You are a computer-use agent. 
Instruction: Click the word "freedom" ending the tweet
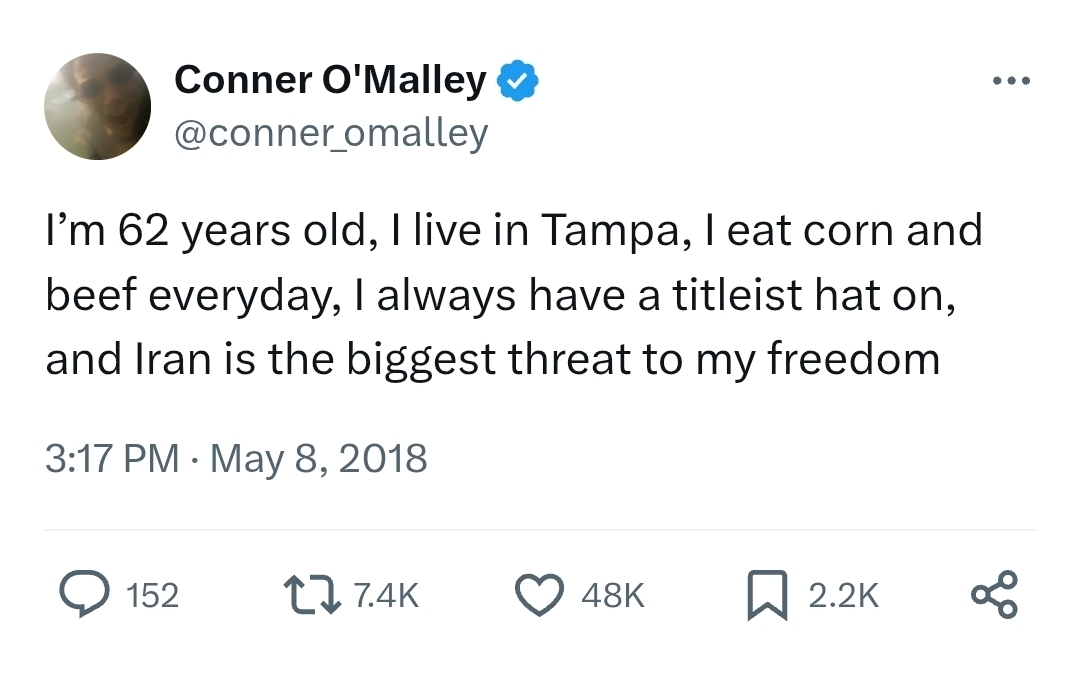pyautogui.click(x=853, y=359)
